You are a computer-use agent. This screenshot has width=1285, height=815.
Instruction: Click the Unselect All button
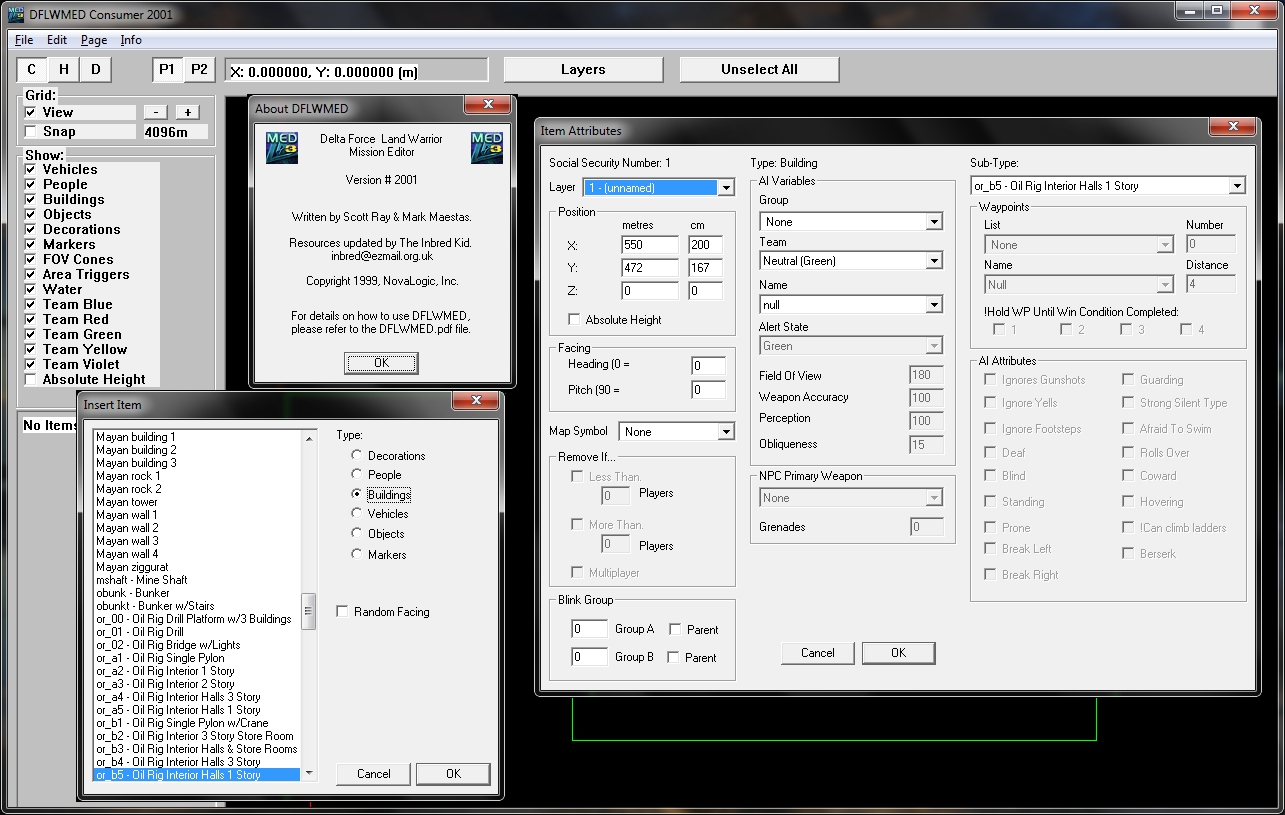click(760, 69)
